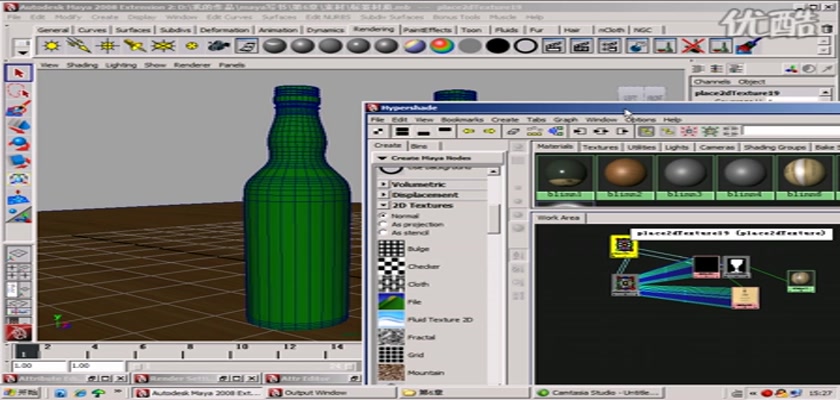This screenshot has width=840, height=400.
Task: Add an ambient light from shelf
Action: coord(51,46)
